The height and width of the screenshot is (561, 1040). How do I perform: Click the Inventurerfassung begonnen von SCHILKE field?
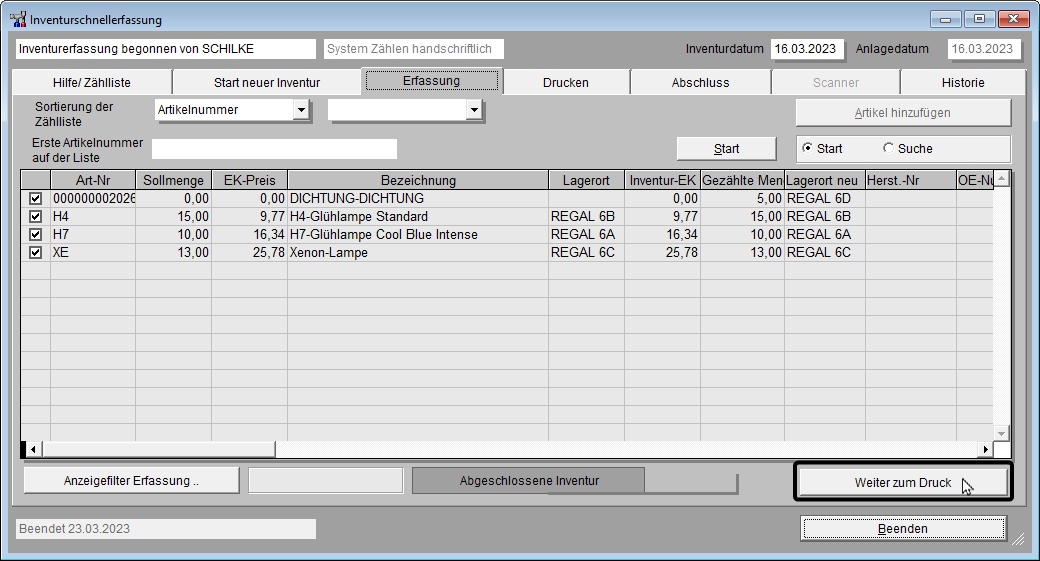166,48
